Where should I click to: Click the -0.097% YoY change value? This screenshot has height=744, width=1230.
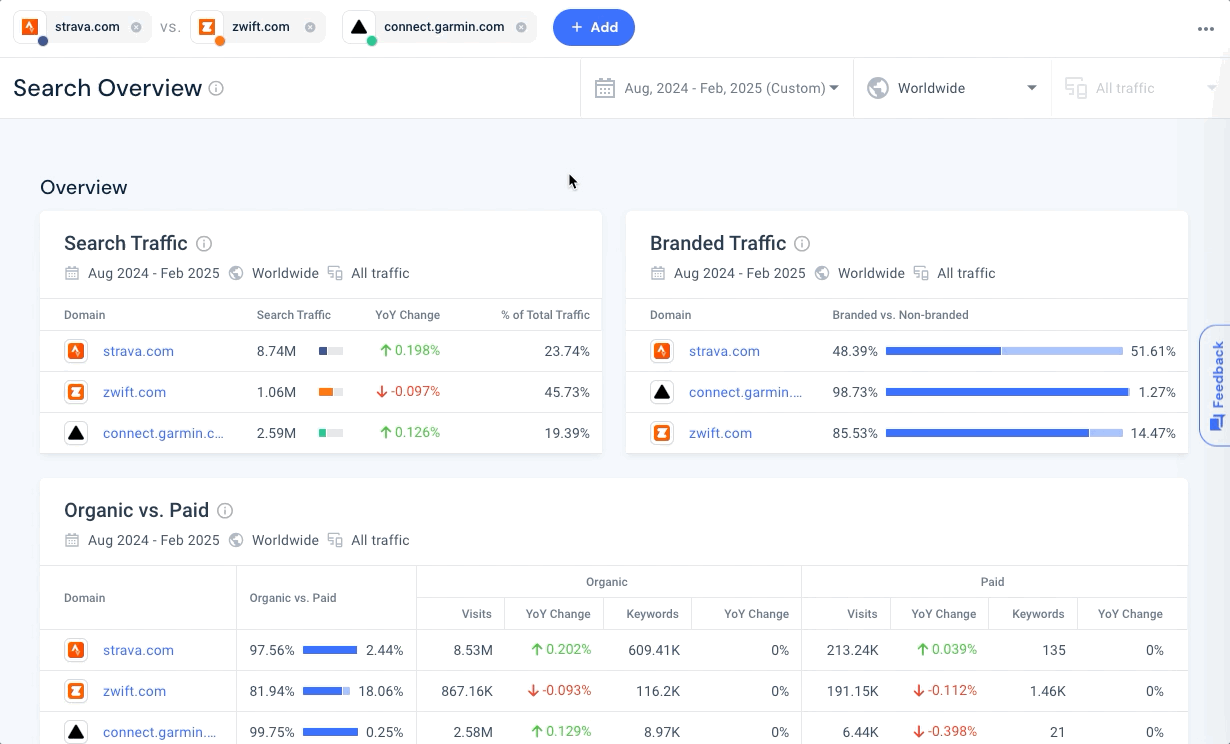pyautogui.click(x=416, y=392)
